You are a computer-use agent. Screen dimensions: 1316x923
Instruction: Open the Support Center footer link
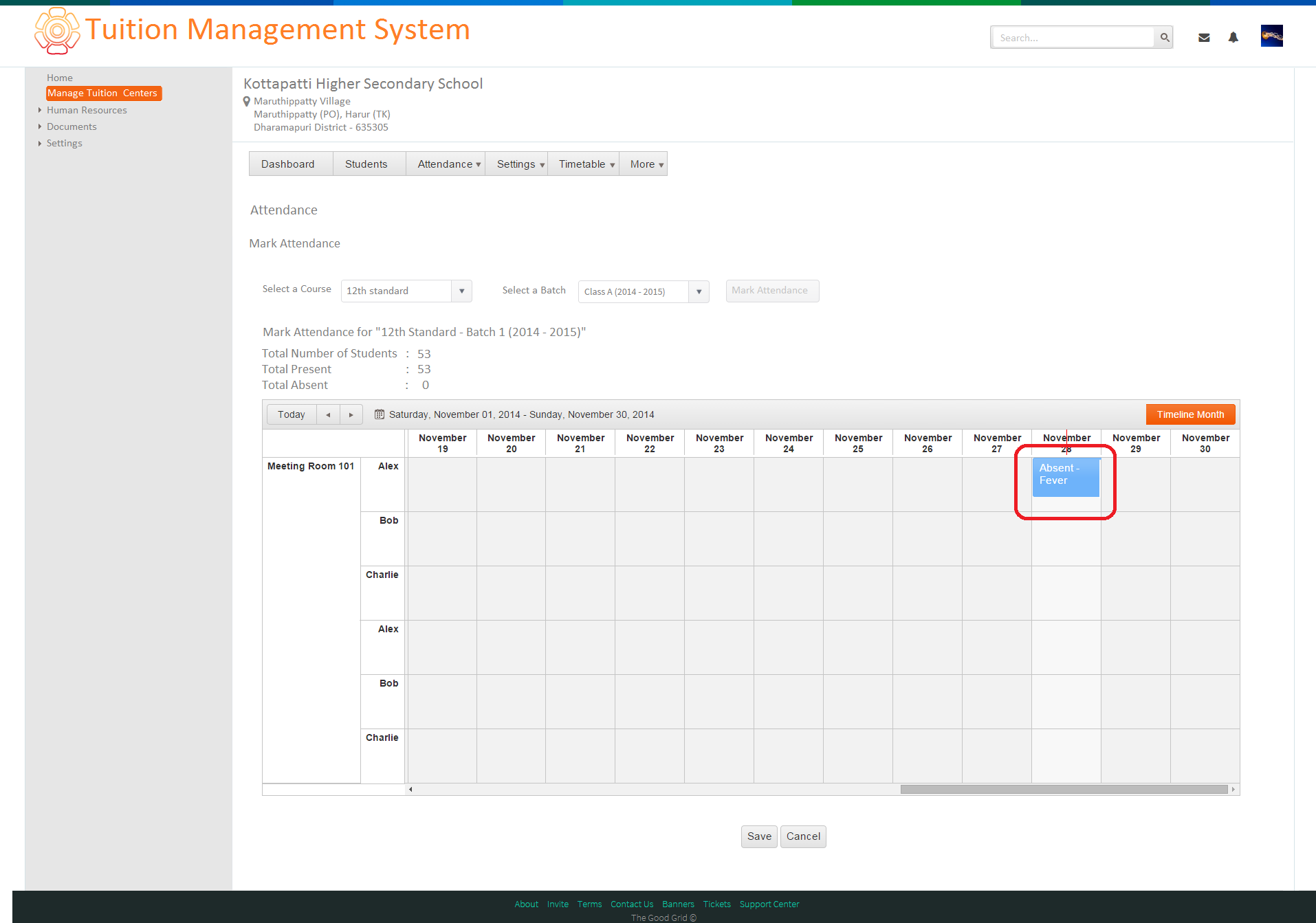click(769, 904)
